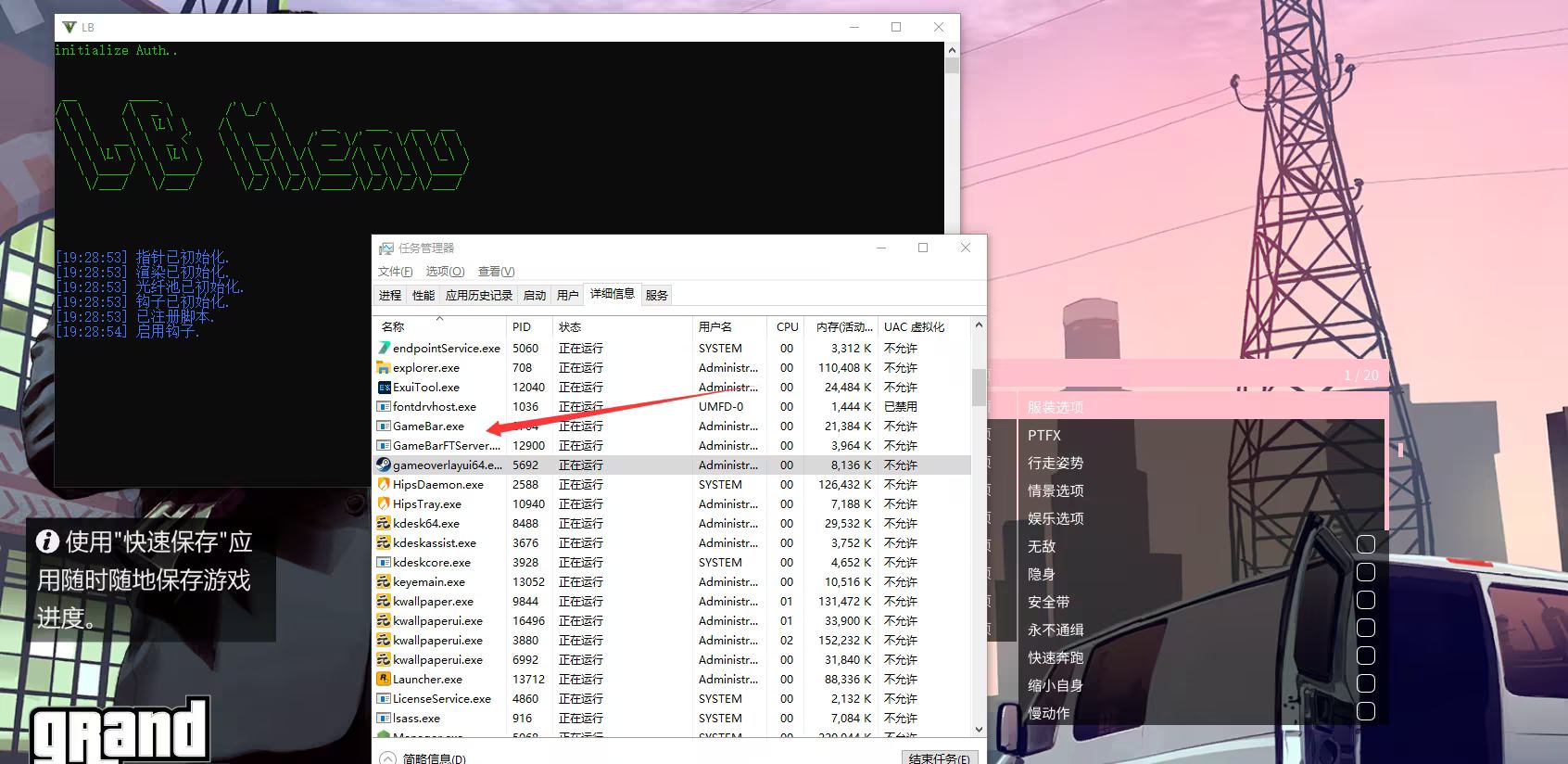Screen dimensions: 1568x764
Task: Click the endpointService.exe process icon
Action: 384,348
